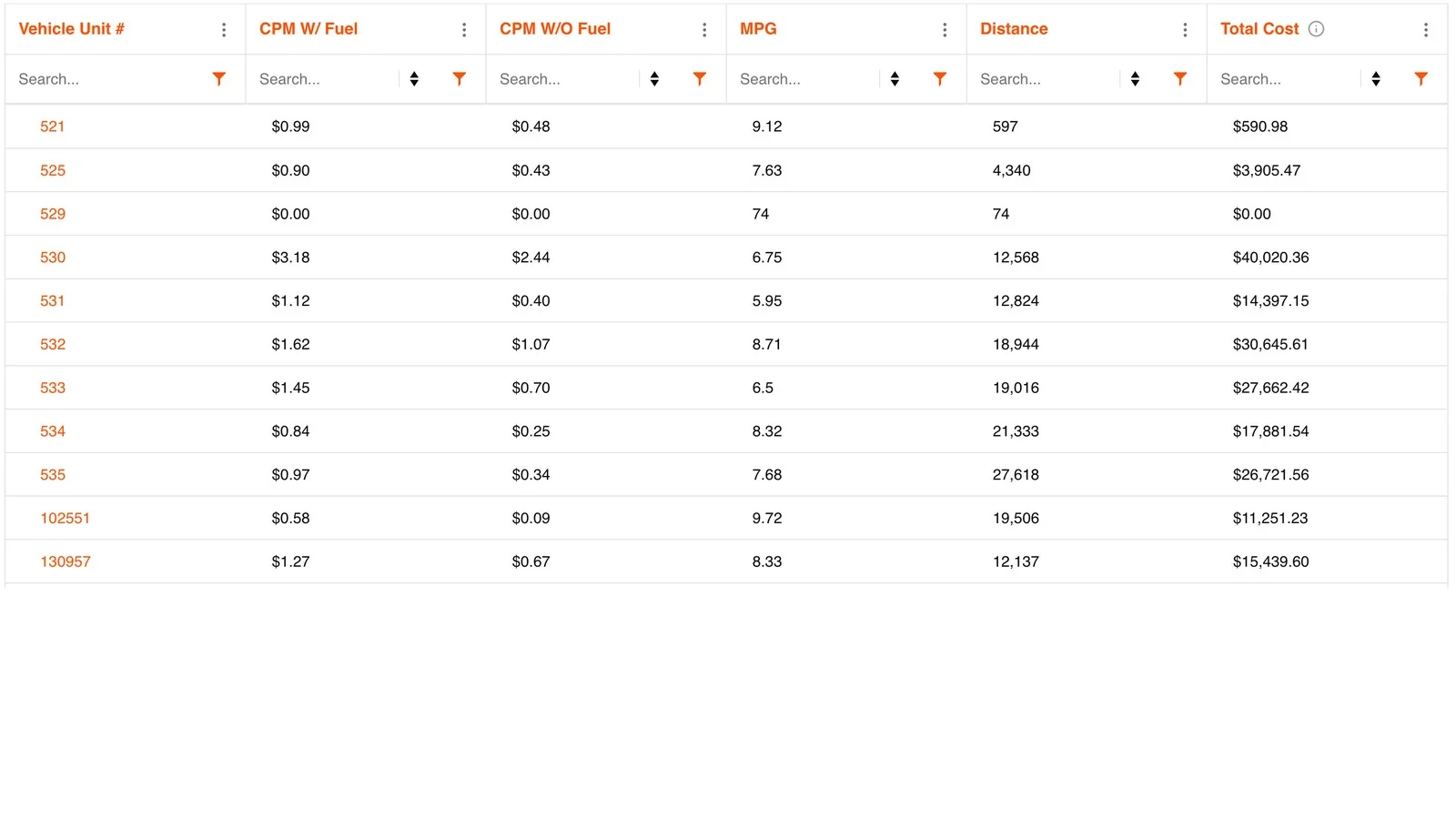Focus the Total Cost search field
This screenshot has height=819, width=1456.
[x=1289, y=79]
